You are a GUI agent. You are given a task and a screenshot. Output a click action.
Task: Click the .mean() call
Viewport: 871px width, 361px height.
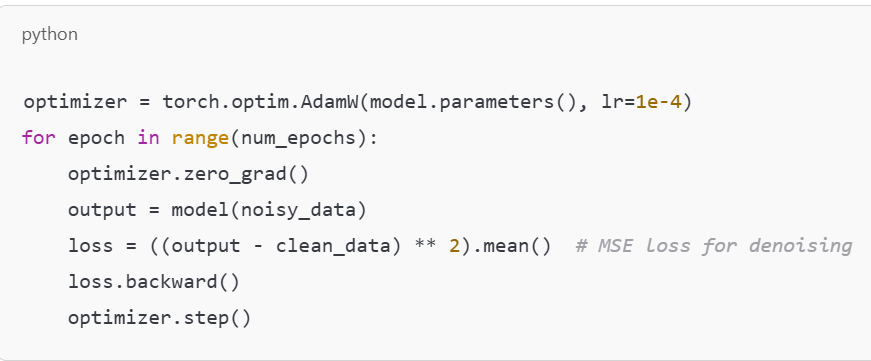click(x=510, y=245)
